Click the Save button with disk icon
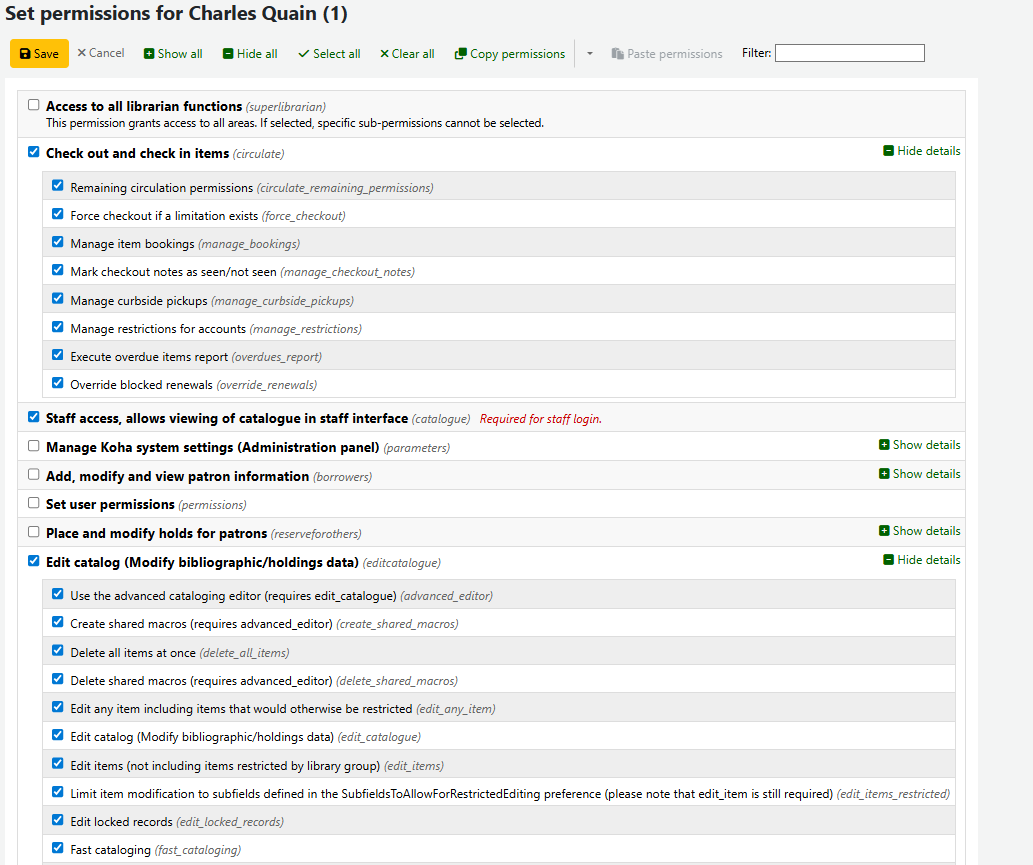 [x=40, y=54]
